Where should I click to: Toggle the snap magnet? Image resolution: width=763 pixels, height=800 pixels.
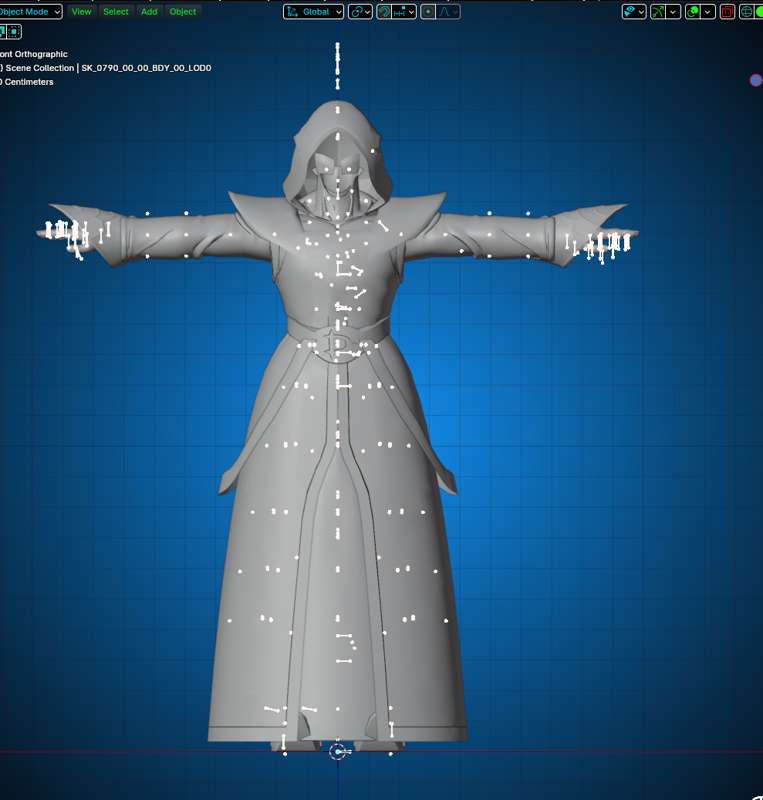(x=384, y=12)
